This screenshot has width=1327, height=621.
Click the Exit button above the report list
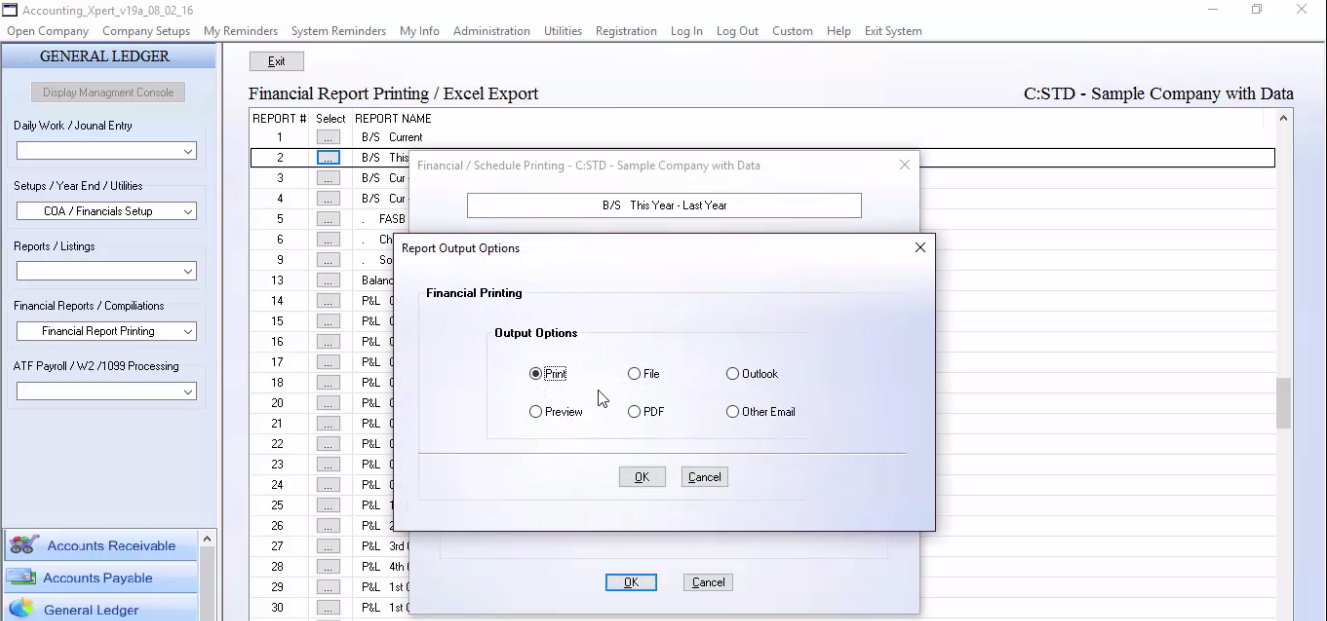(276, 60)
